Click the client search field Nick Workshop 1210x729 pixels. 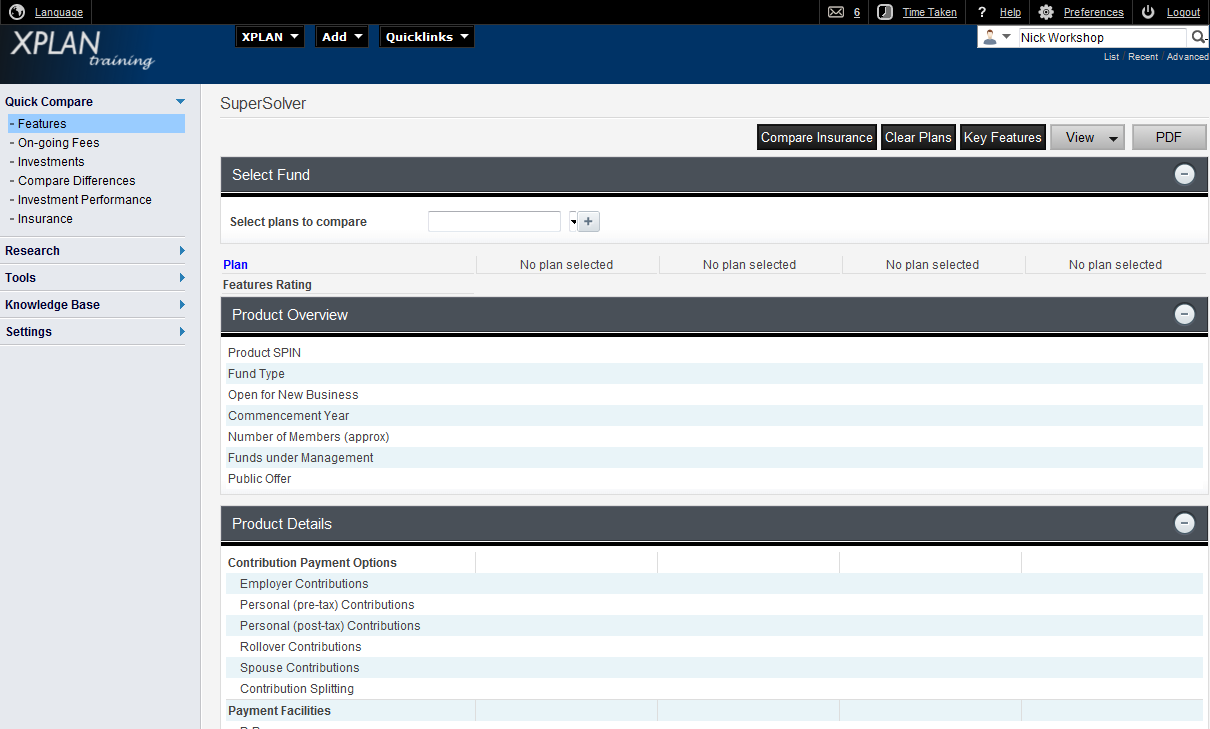click(1102, 37)
